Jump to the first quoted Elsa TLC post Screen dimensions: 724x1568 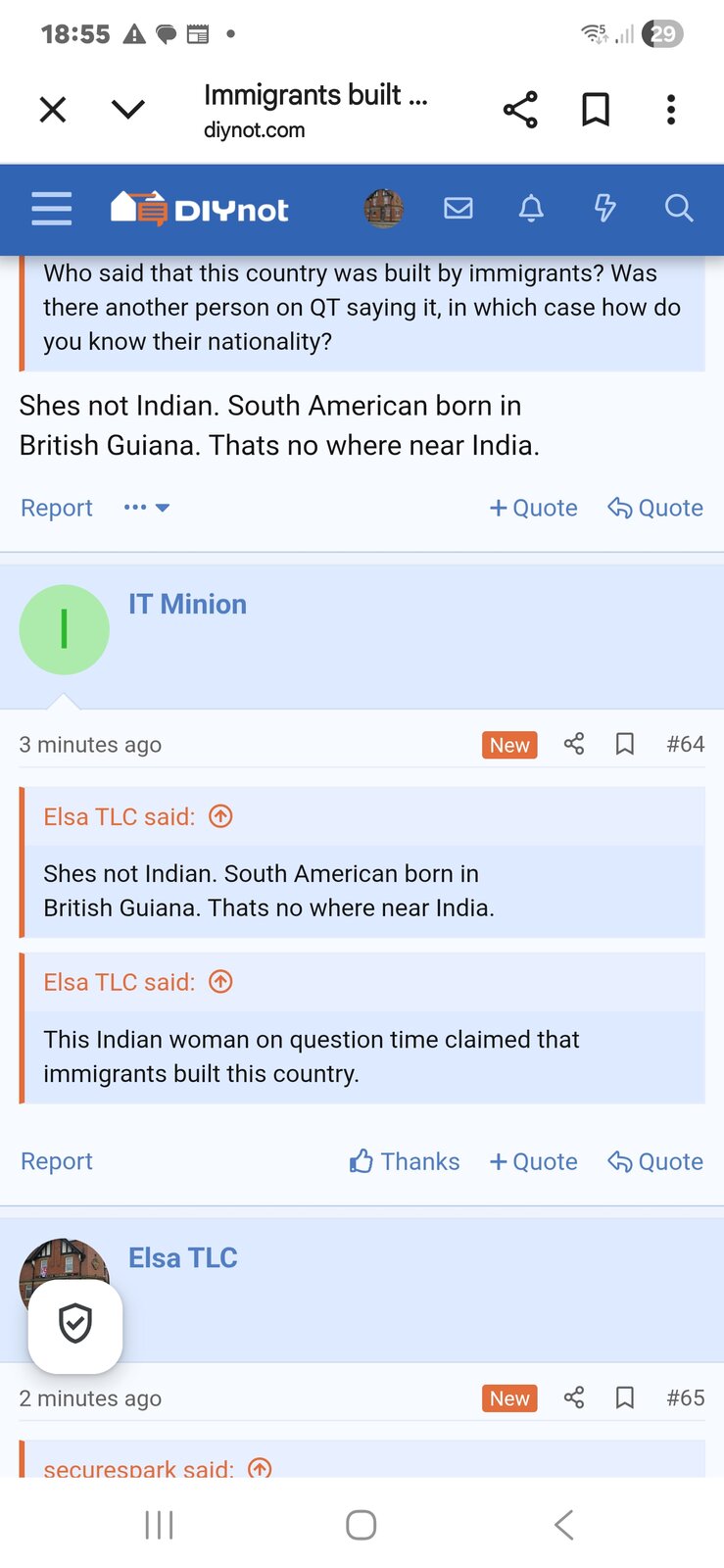(x=221, y=816)
